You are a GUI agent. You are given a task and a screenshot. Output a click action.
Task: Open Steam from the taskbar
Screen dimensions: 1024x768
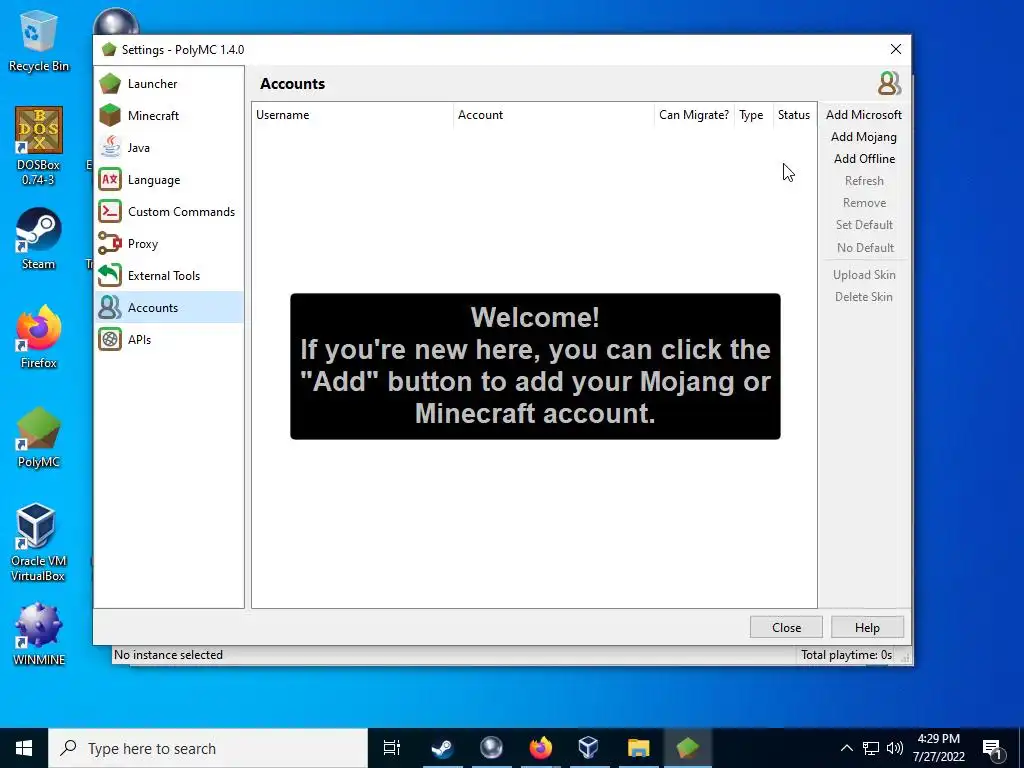(442, 748)
